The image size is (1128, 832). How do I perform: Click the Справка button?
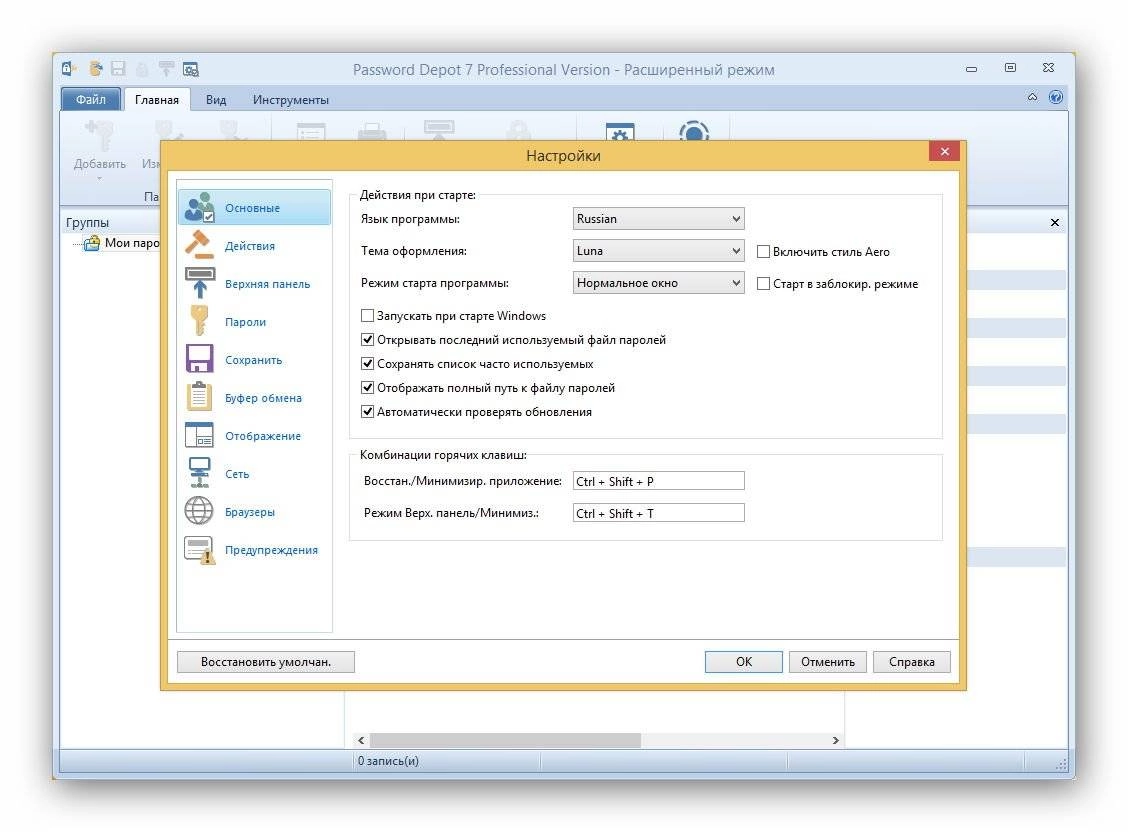[911, 662]
